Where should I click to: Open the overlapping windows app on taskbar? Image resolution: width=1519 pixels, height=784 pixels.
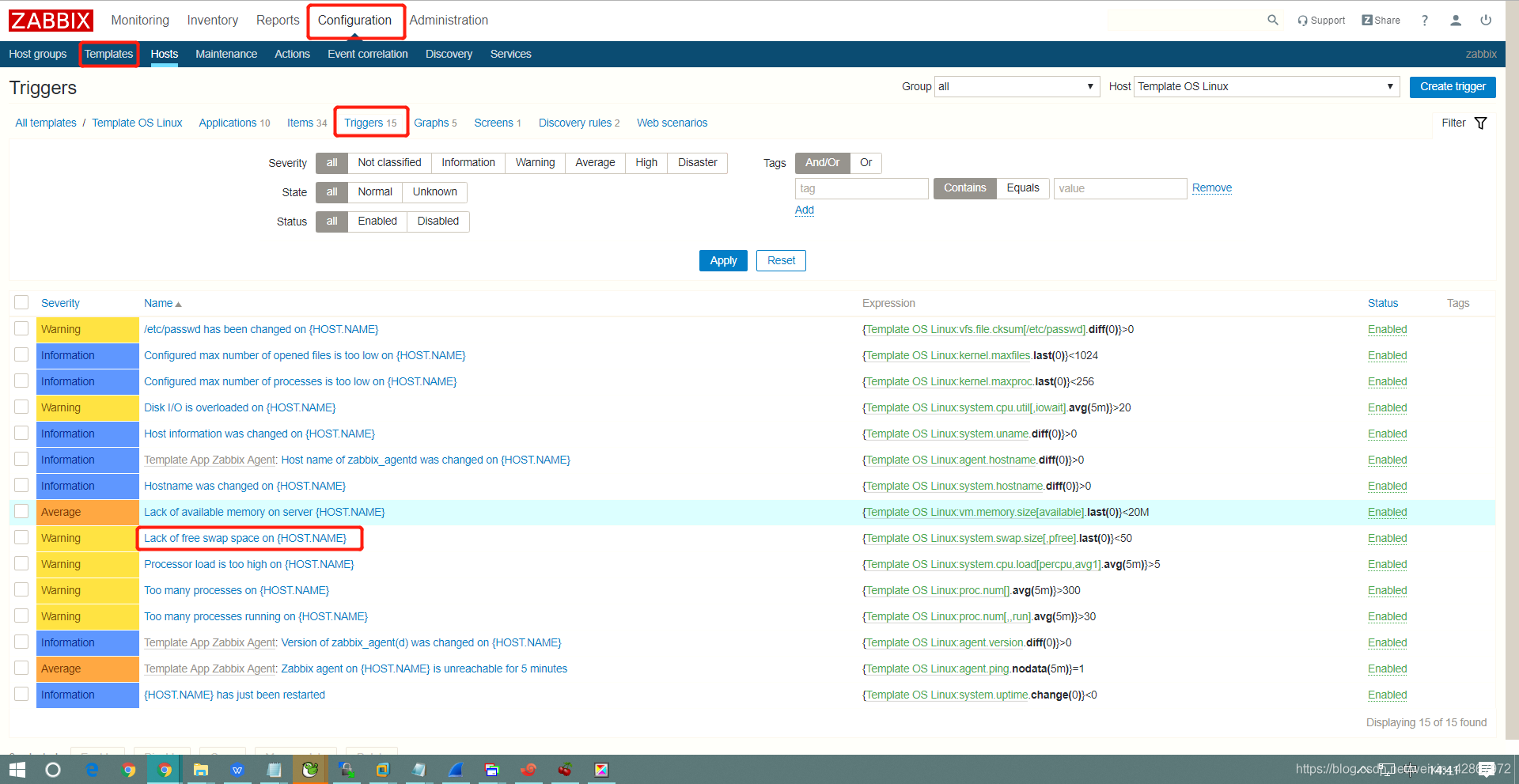click(492, 770)
